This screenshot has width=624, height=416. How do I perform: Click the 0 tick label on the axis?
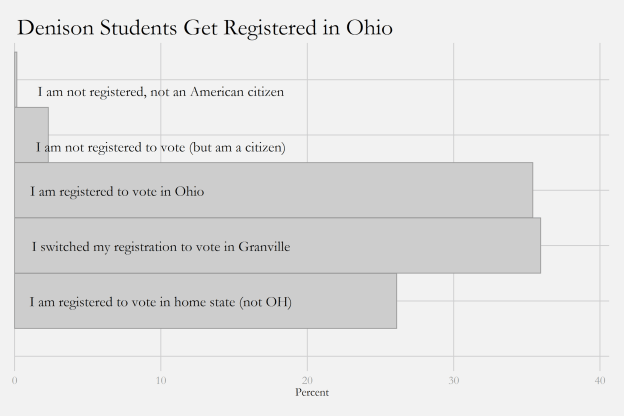tap(14, 380)
